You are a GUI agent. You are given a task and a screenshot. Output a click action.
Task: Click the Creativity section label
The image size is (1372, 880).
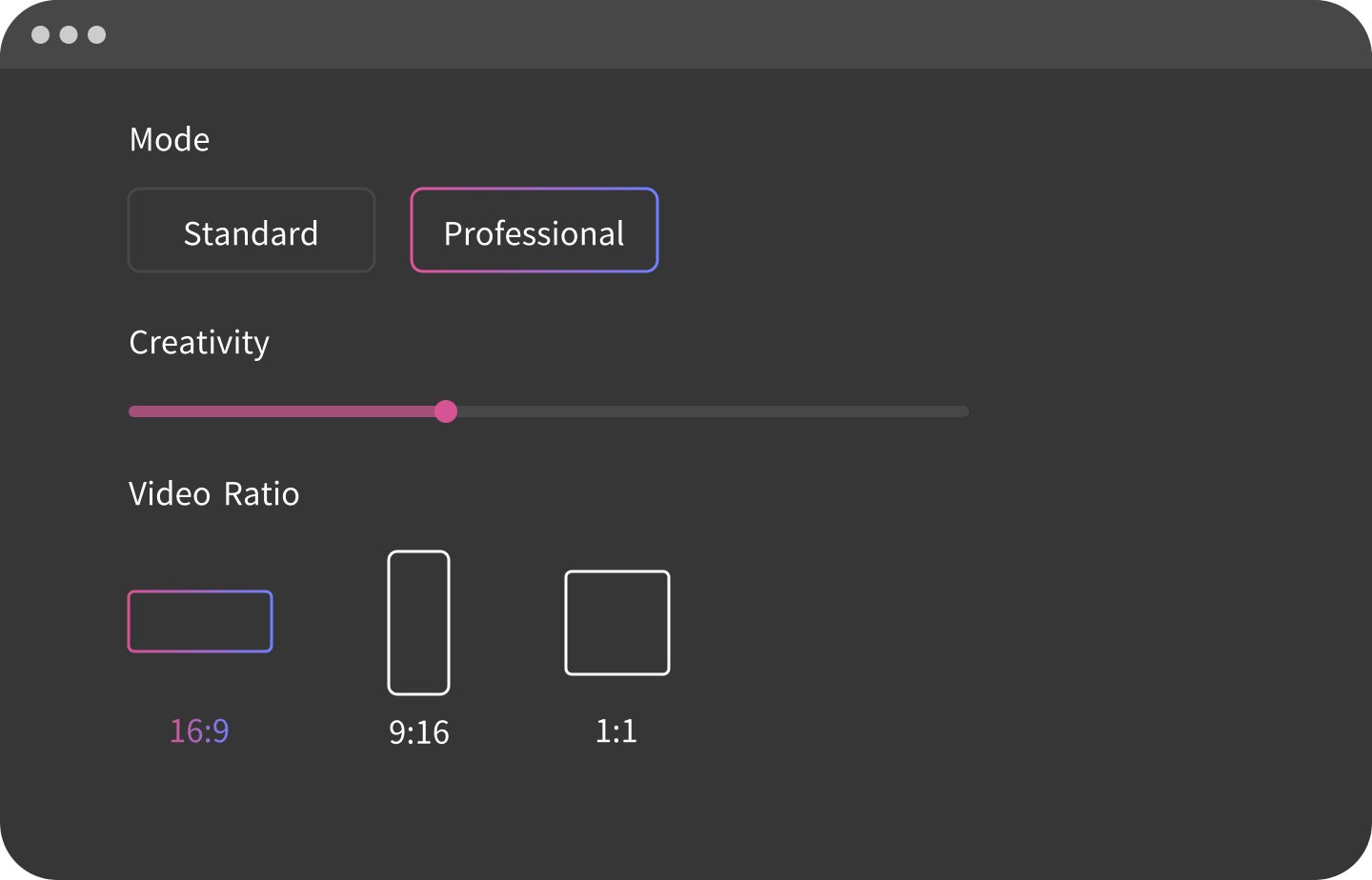(199, 343)
